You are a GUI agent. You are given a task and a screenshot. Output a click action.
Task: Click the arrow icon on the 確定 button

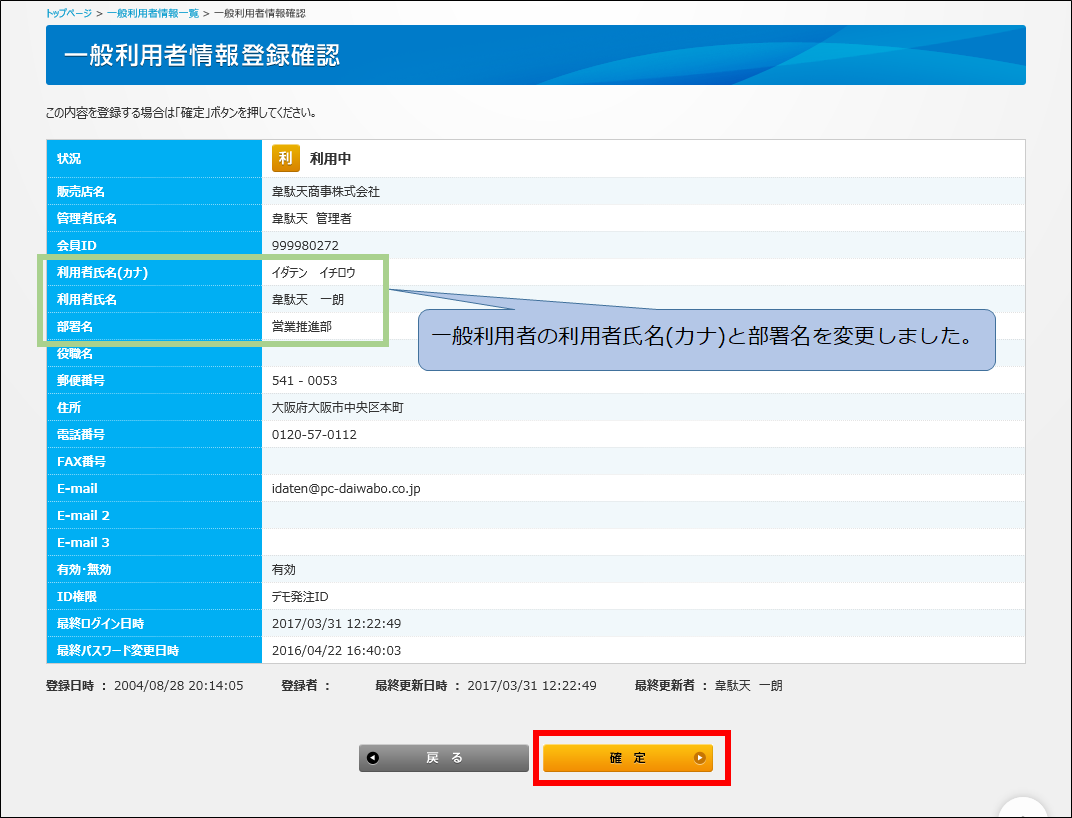point(699,758)
